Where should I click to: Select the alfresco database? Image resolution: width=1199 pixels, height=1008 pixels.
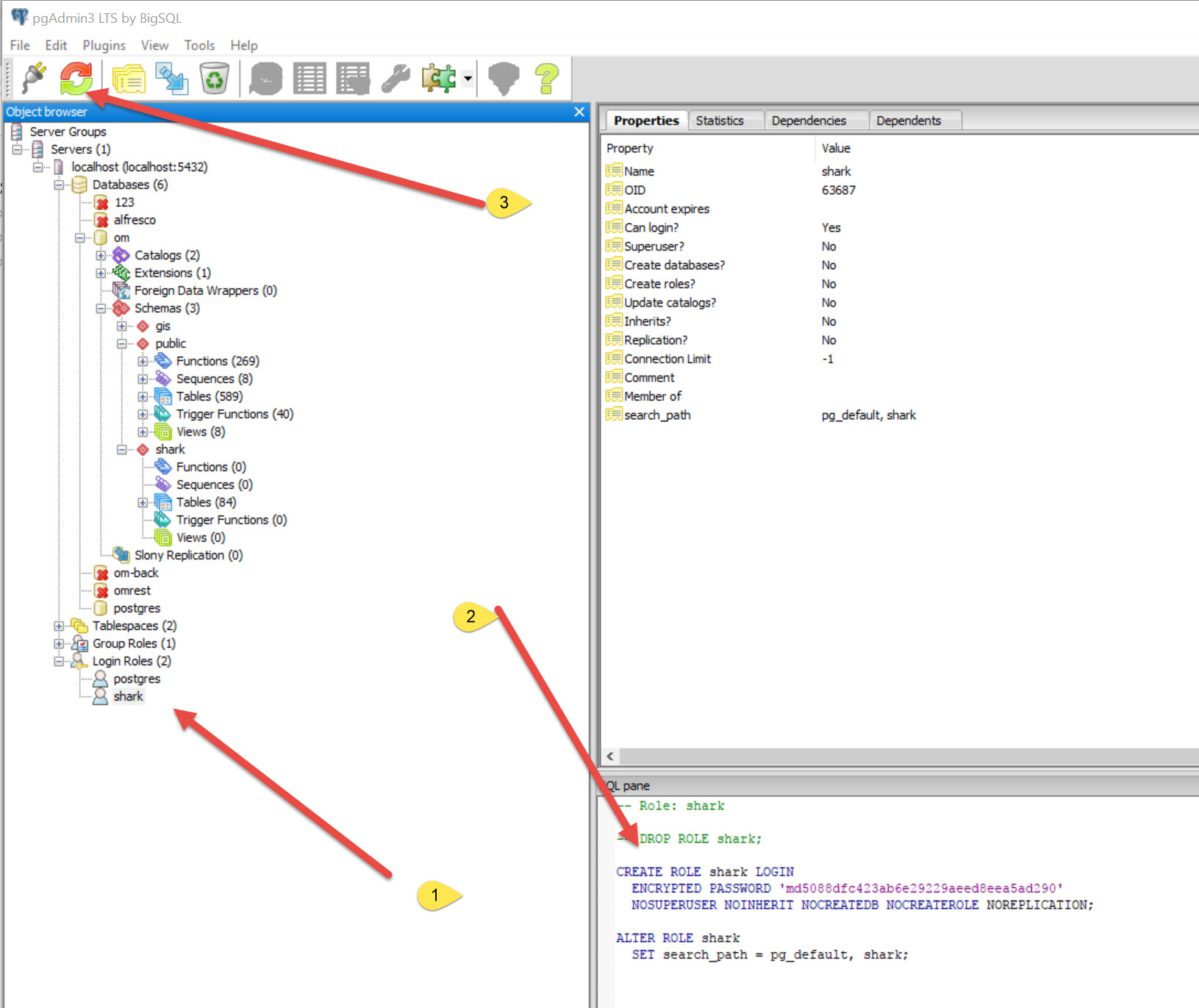pyautogui.click(x=135, y=221)
